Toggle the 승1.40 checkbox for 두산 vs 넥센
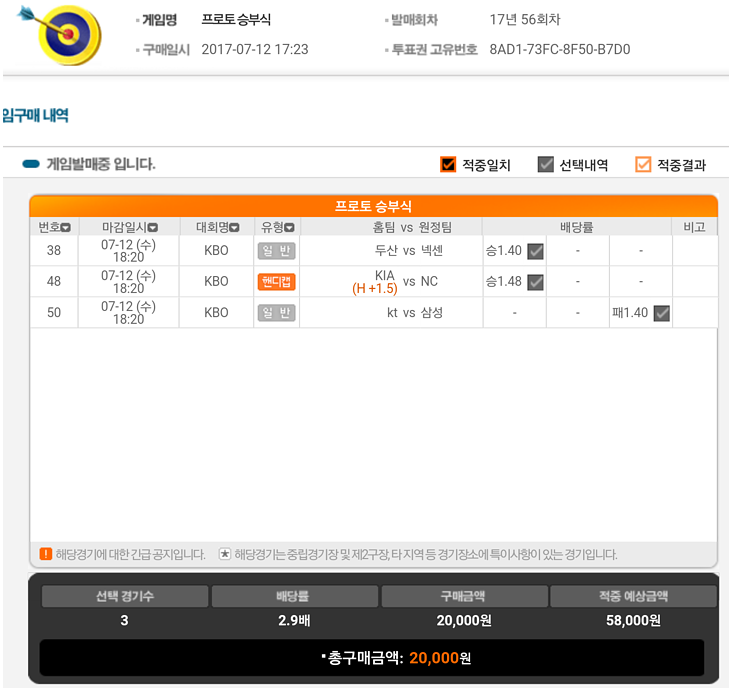 536,251
